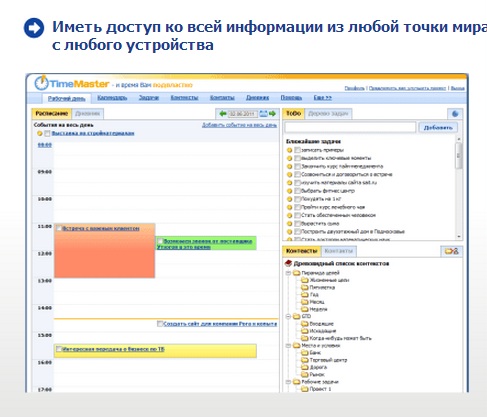
Task: Open 'Встреча с важным клиентом' event link
Action: (x=101, y=228)
